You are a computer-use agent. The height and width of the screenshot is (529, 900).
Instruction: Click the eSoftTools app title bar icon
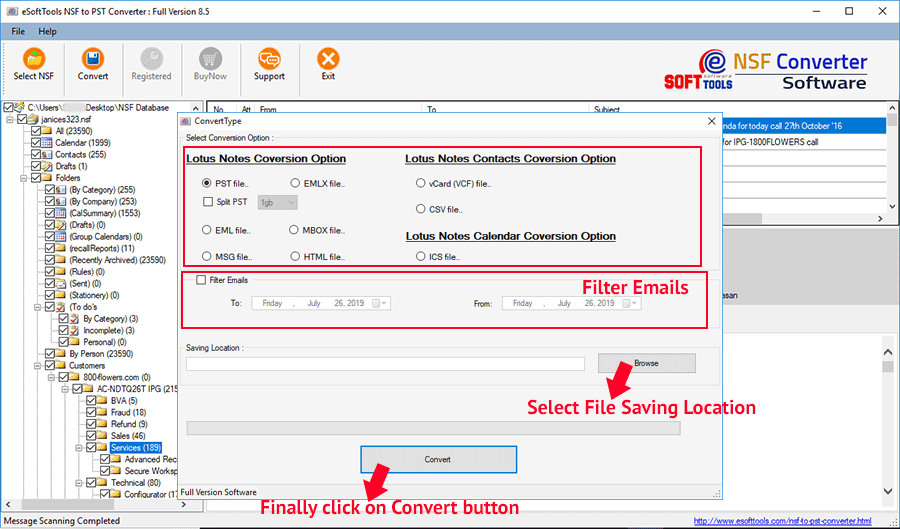tap(11, 11)
